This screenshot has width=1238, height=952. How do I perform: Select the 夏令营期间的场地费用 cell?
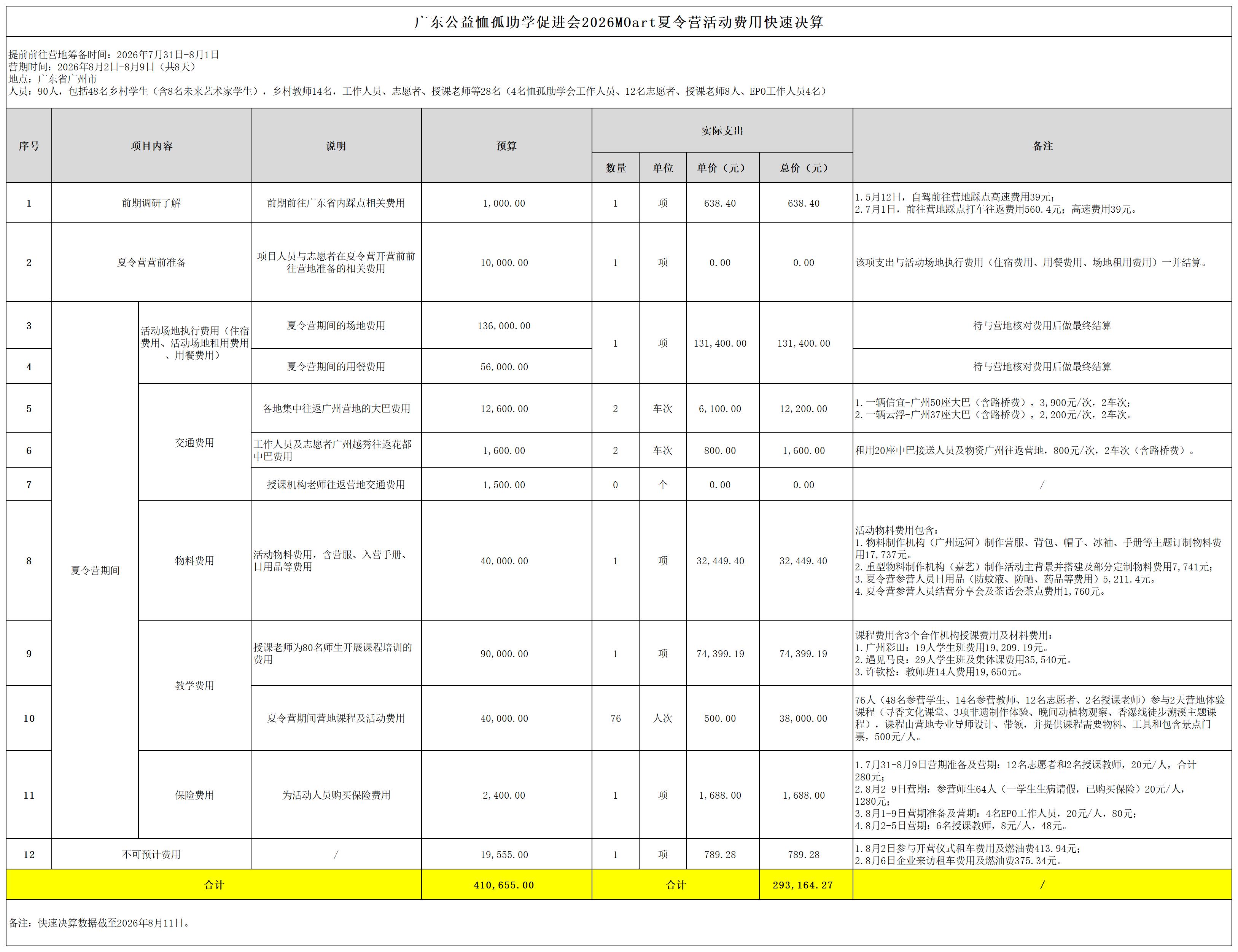(336, 325)
